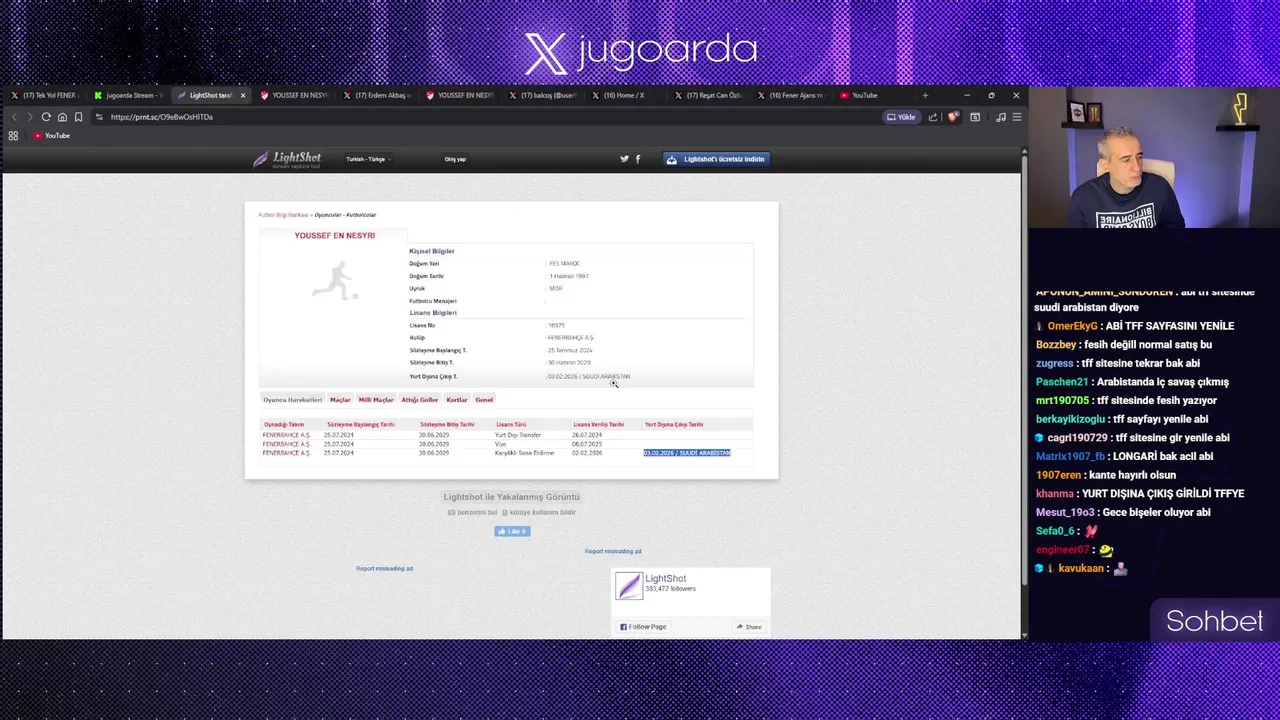
Task: Click Lightshot'ı ücretsiz indirin download button
Action: [716, 159]
